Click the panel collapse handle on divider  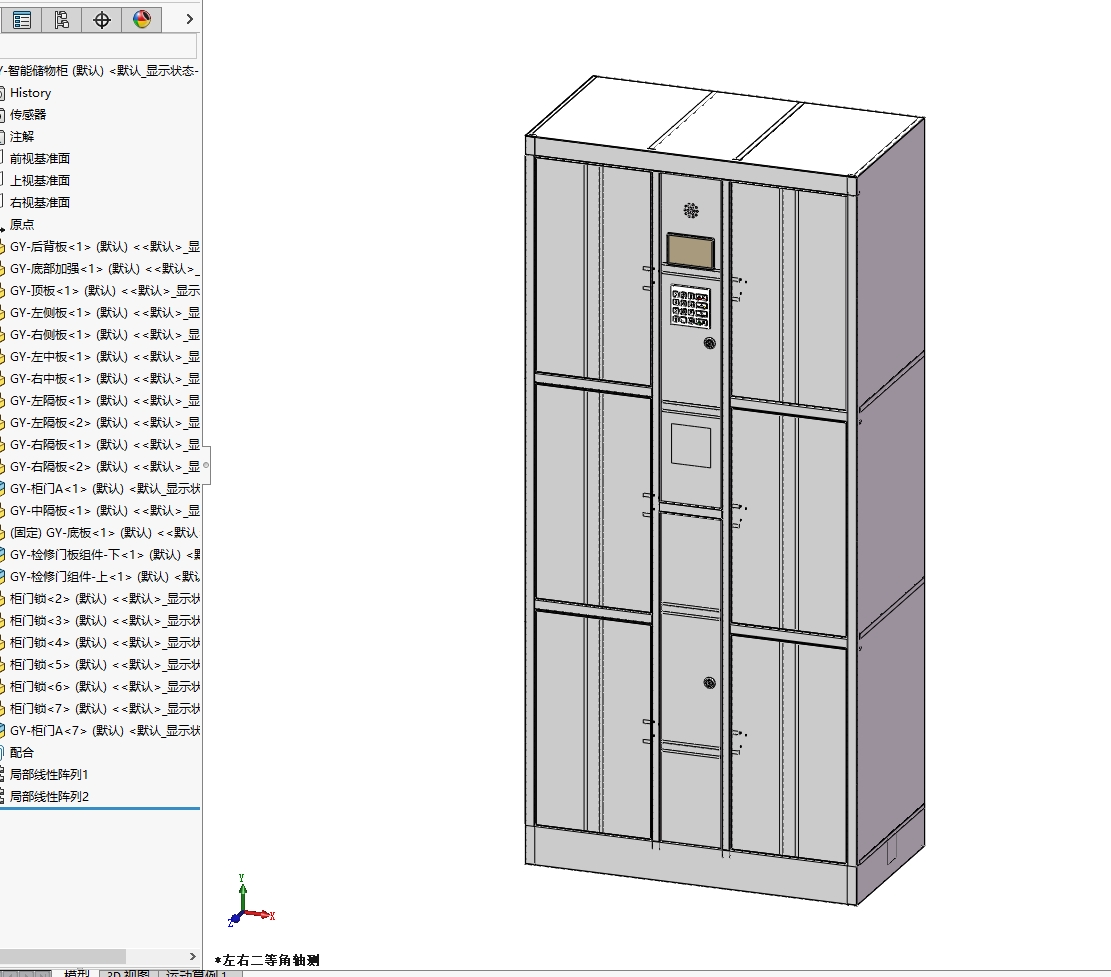pos(206,465)
